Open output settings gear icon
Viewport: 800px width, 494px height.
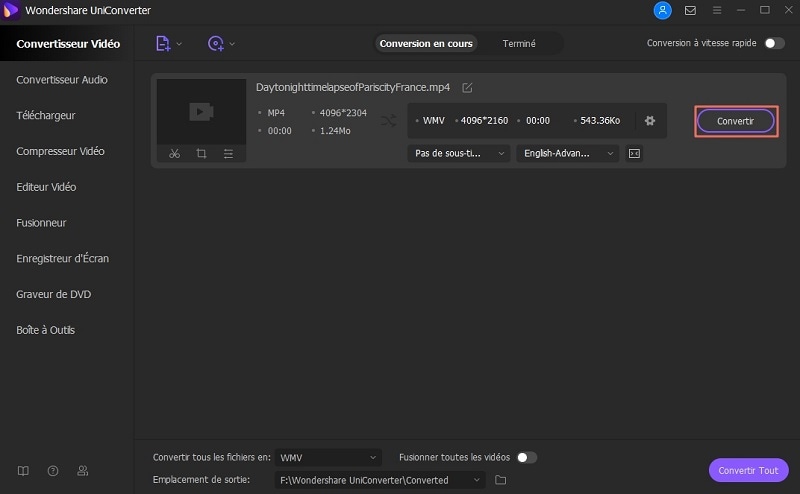(x=649, y=121)
